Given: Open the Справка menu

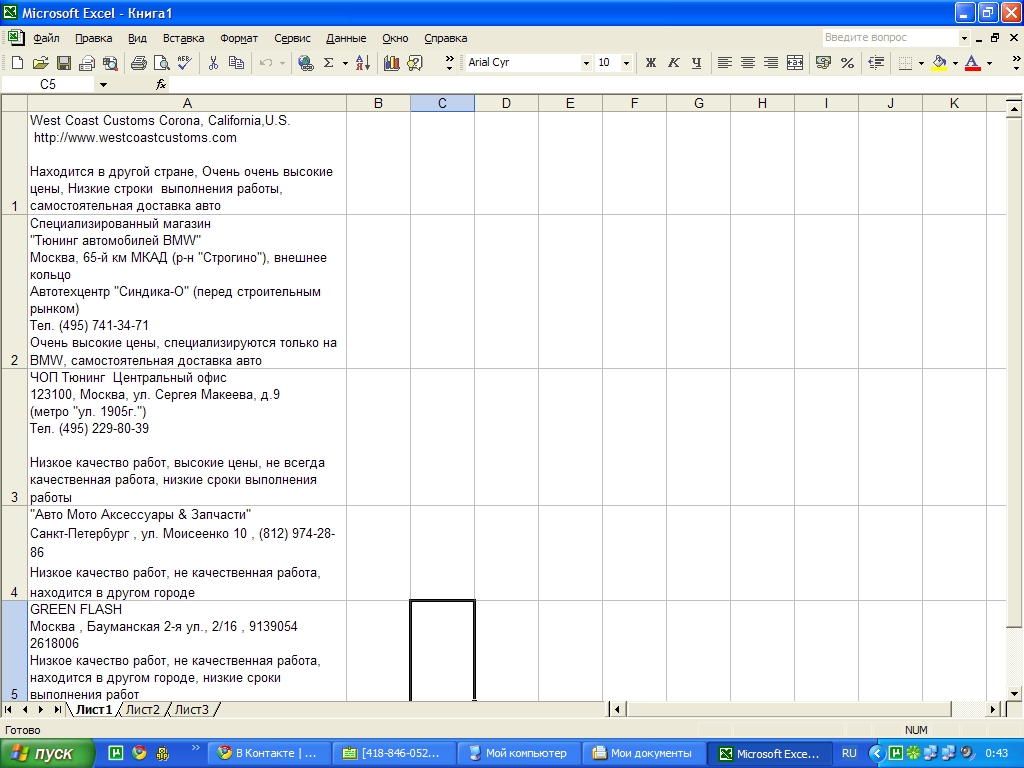Looking at the screenshot, I should coord(445,38).
